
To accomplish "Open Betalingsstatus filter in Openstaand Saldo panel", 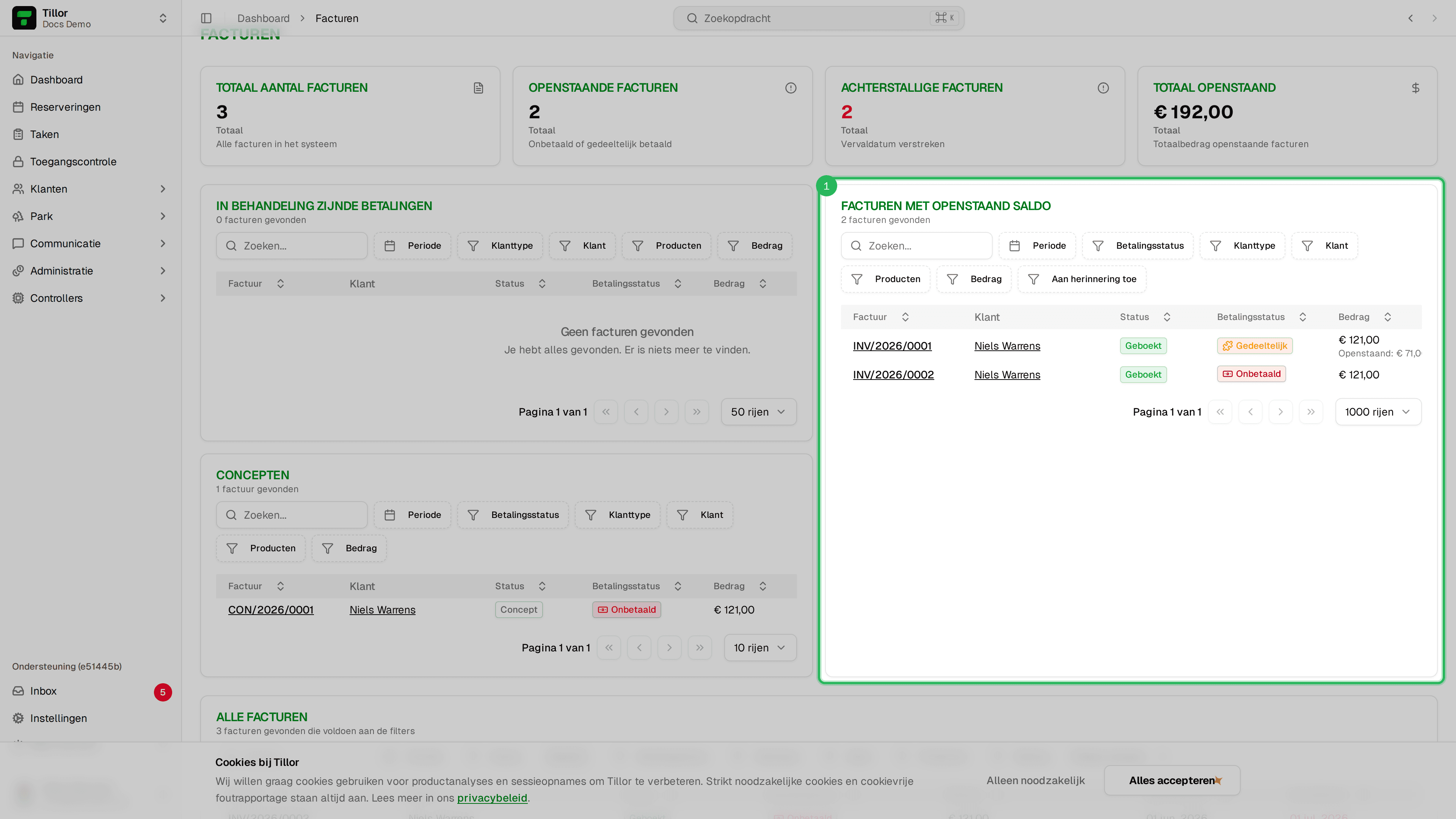I will (x=1138, y=246).
